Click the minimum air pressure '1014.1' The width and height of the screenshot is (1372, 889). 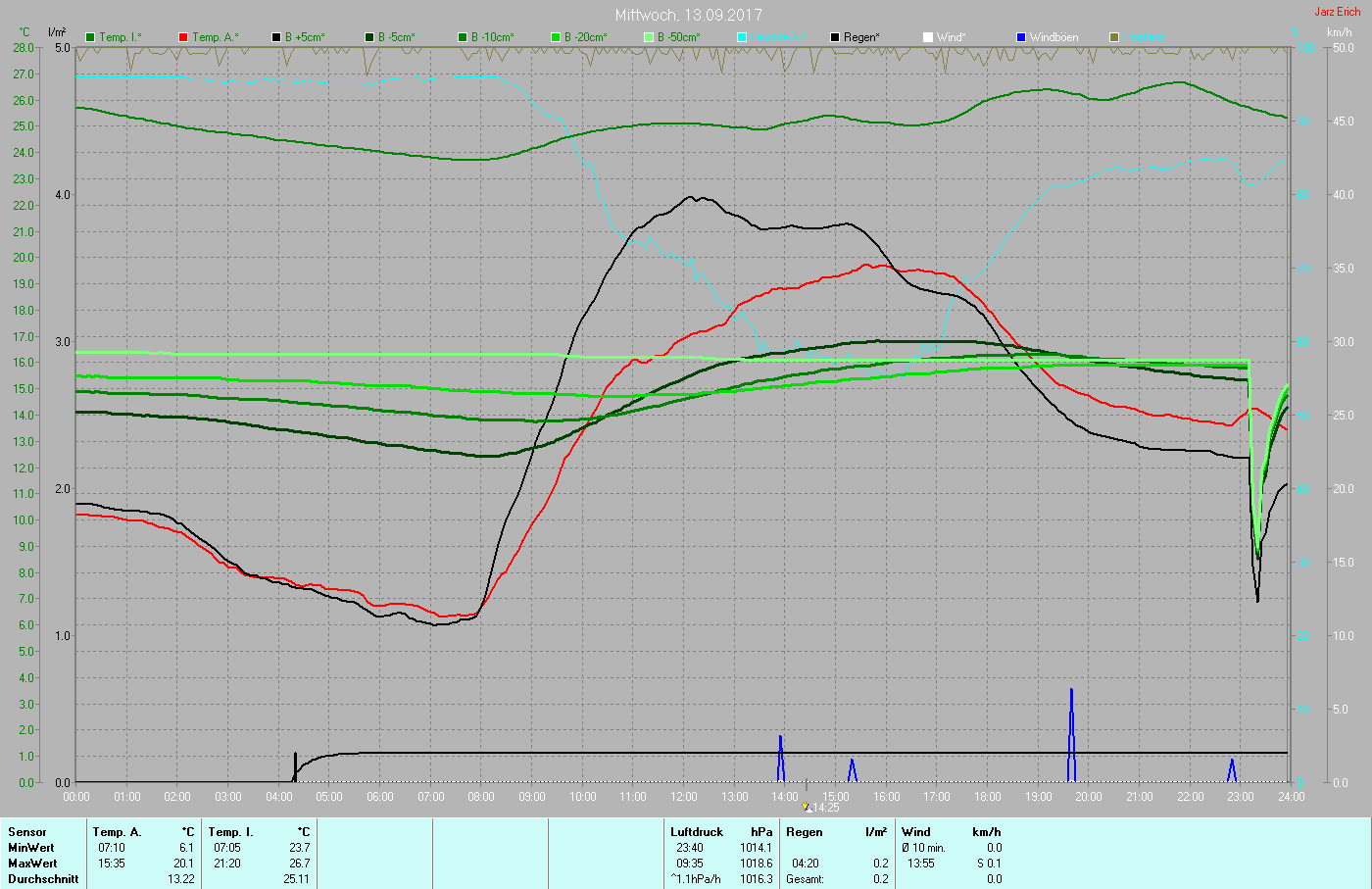(x=756, y=848)
